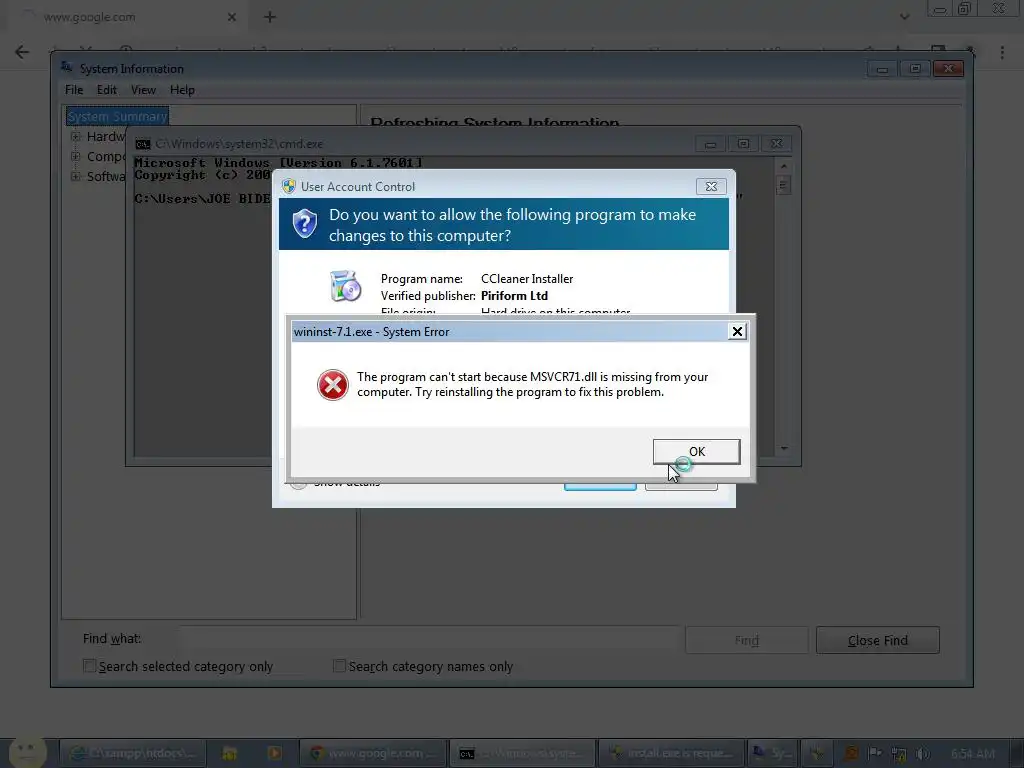Select System Summary in the tree

click(118, 116)
